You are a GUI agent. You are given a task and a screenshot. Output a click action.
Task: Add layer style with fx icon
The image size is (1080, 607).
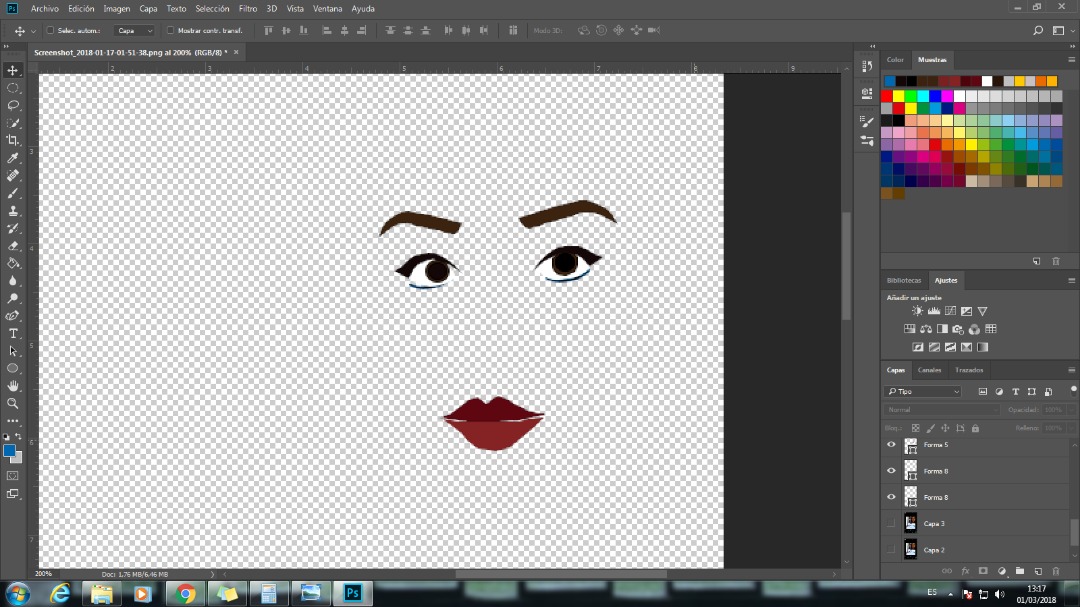click(x=965, y=571)
